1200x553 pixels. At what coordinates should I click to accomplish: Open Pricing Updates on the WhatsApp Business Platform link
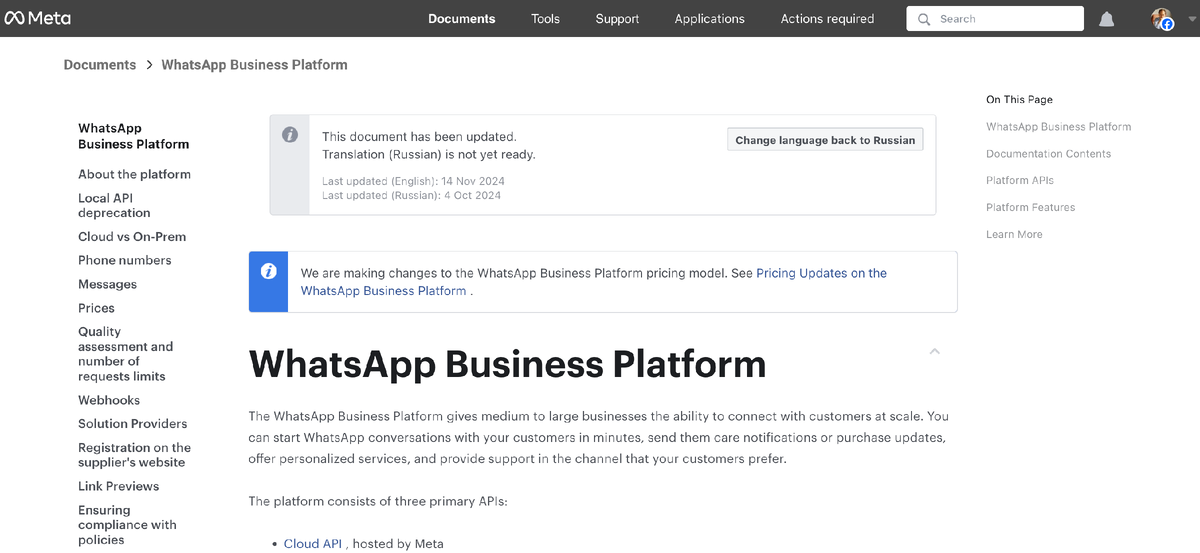click(x=594, y=282)
